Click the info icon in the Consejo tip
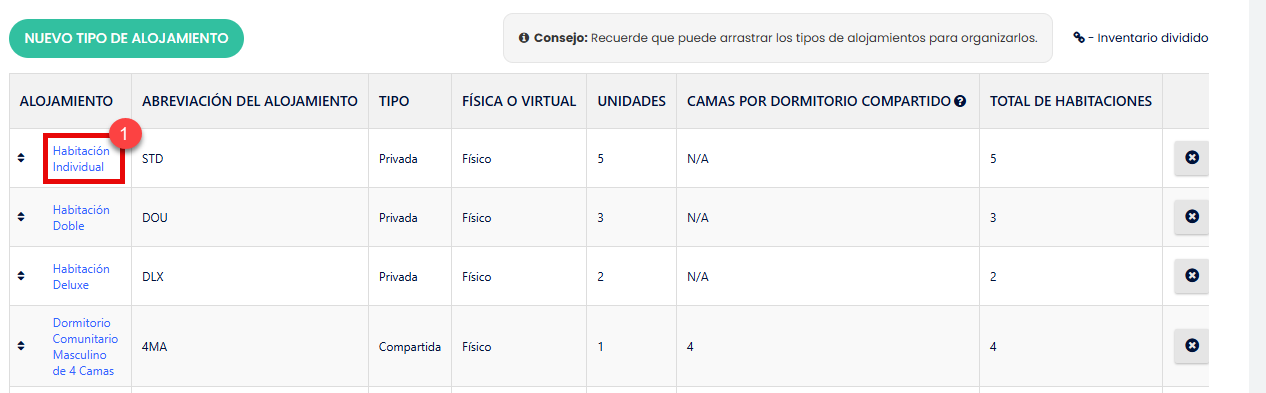Screen dimensions: 1266x393 [524, 38]
